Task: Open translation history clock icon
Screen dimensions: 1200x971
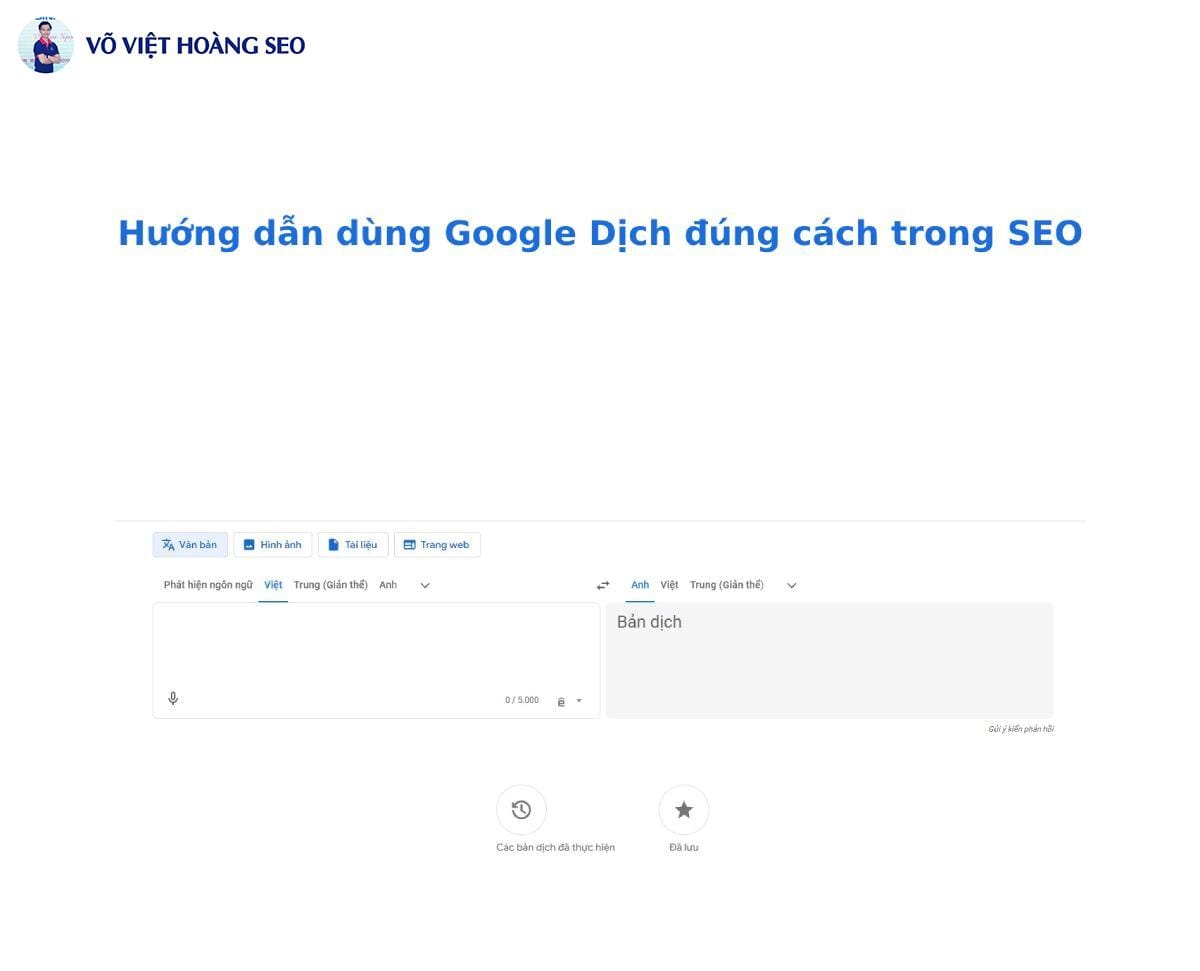Action: pos(521,810)
